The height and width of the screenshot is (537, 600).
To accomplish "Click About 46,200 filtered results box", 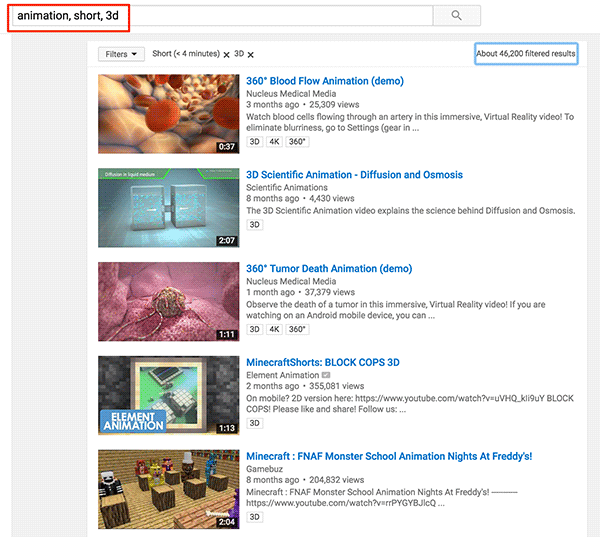I will point(526,54).
